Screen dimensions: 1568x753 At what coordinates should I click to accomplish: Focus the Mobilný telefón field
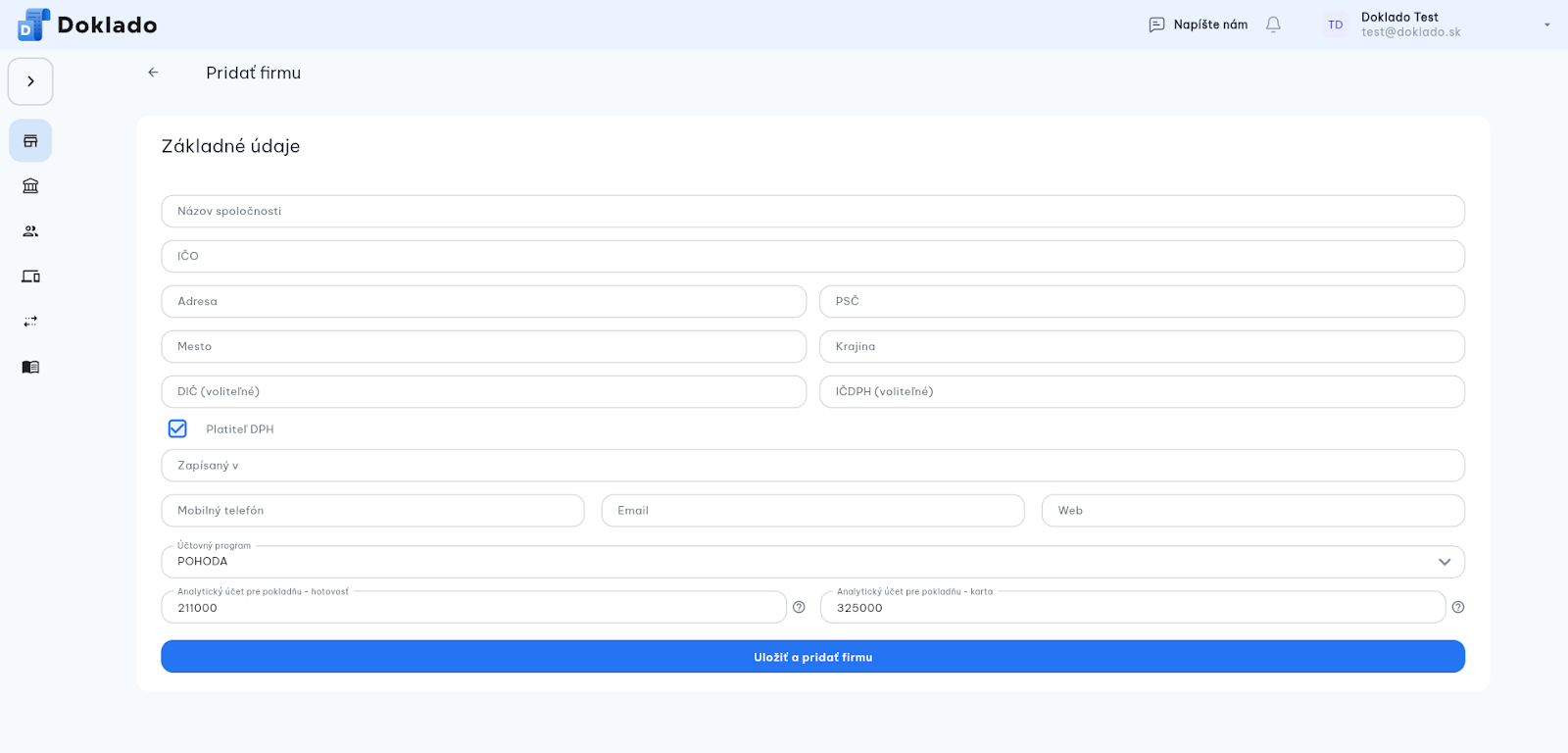coord(372,511)
